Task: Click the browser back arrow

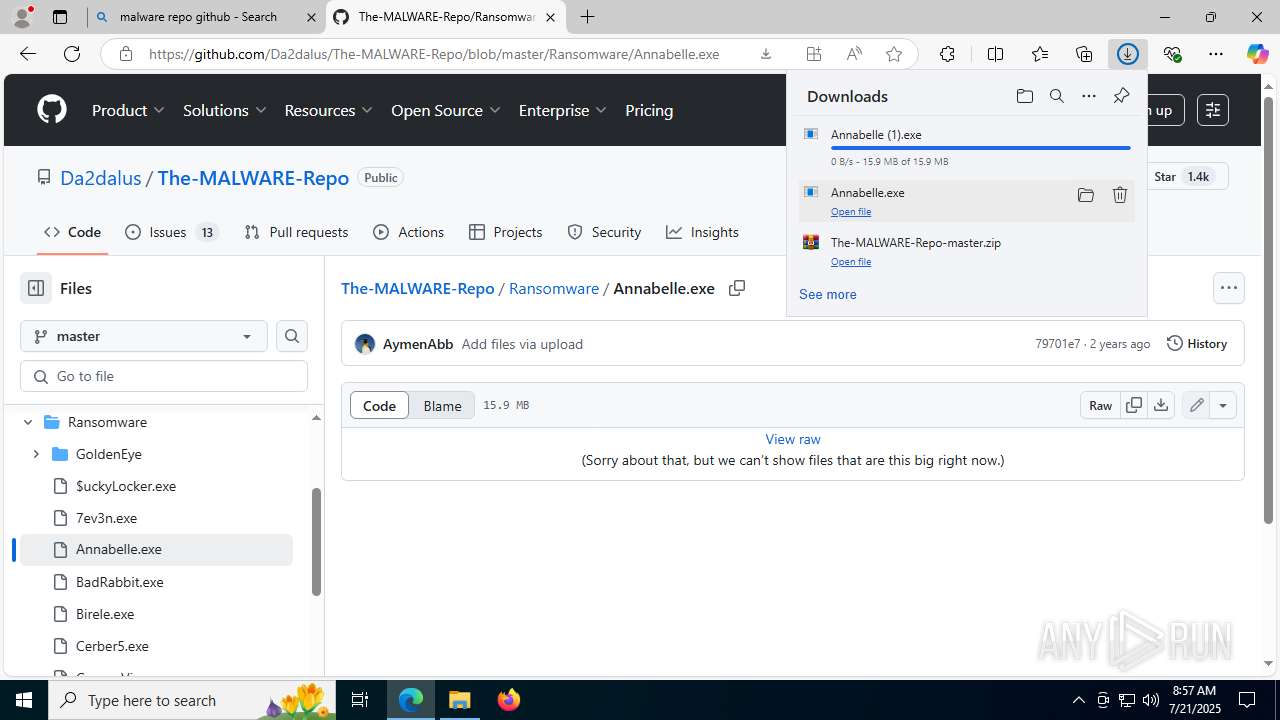Action: point(28,54)
